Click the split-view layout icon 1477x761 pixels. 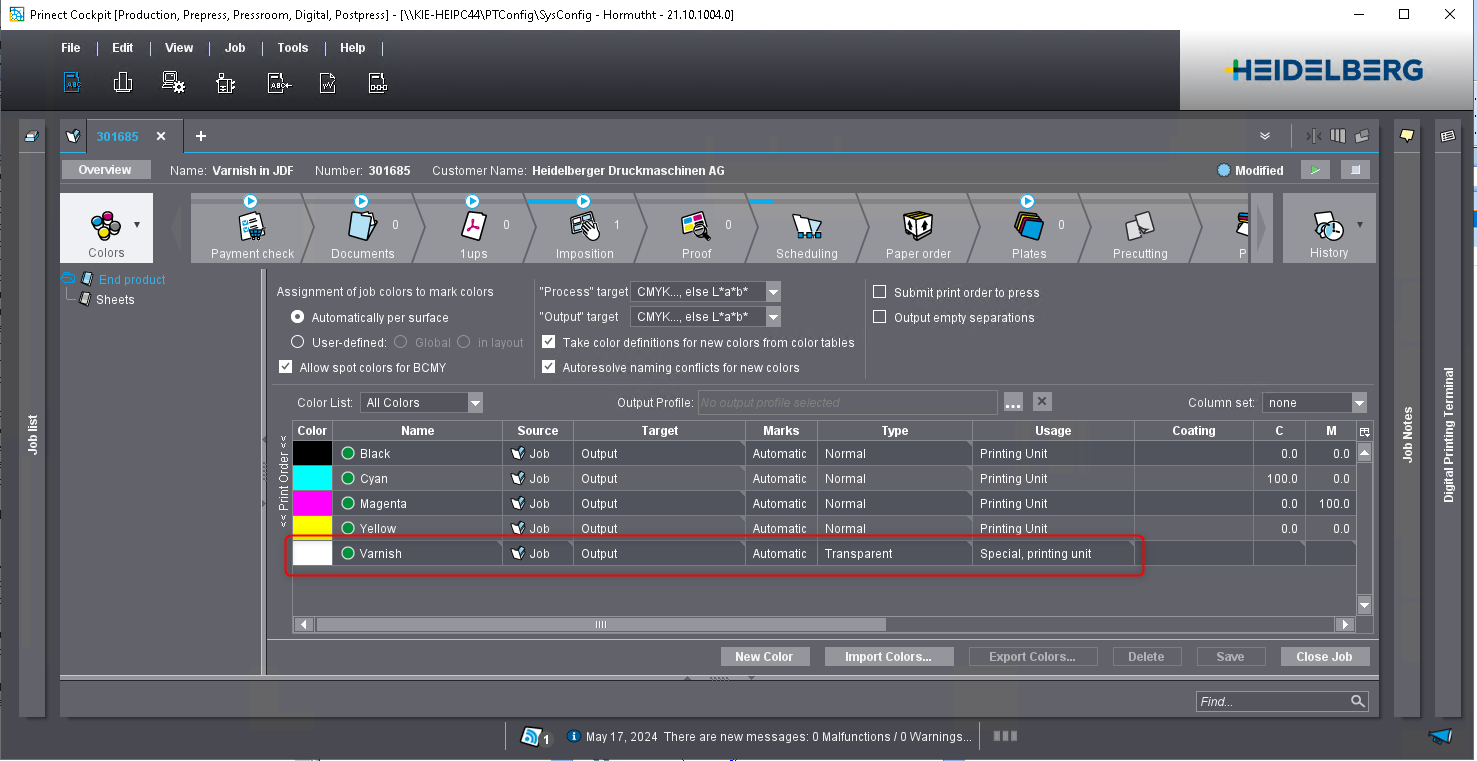(1313, 135)
